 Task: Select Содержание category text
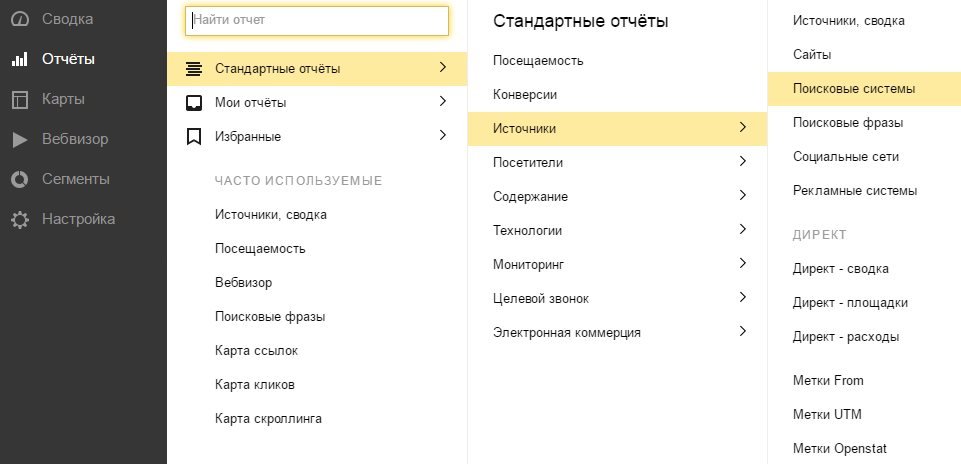[530, 197]
